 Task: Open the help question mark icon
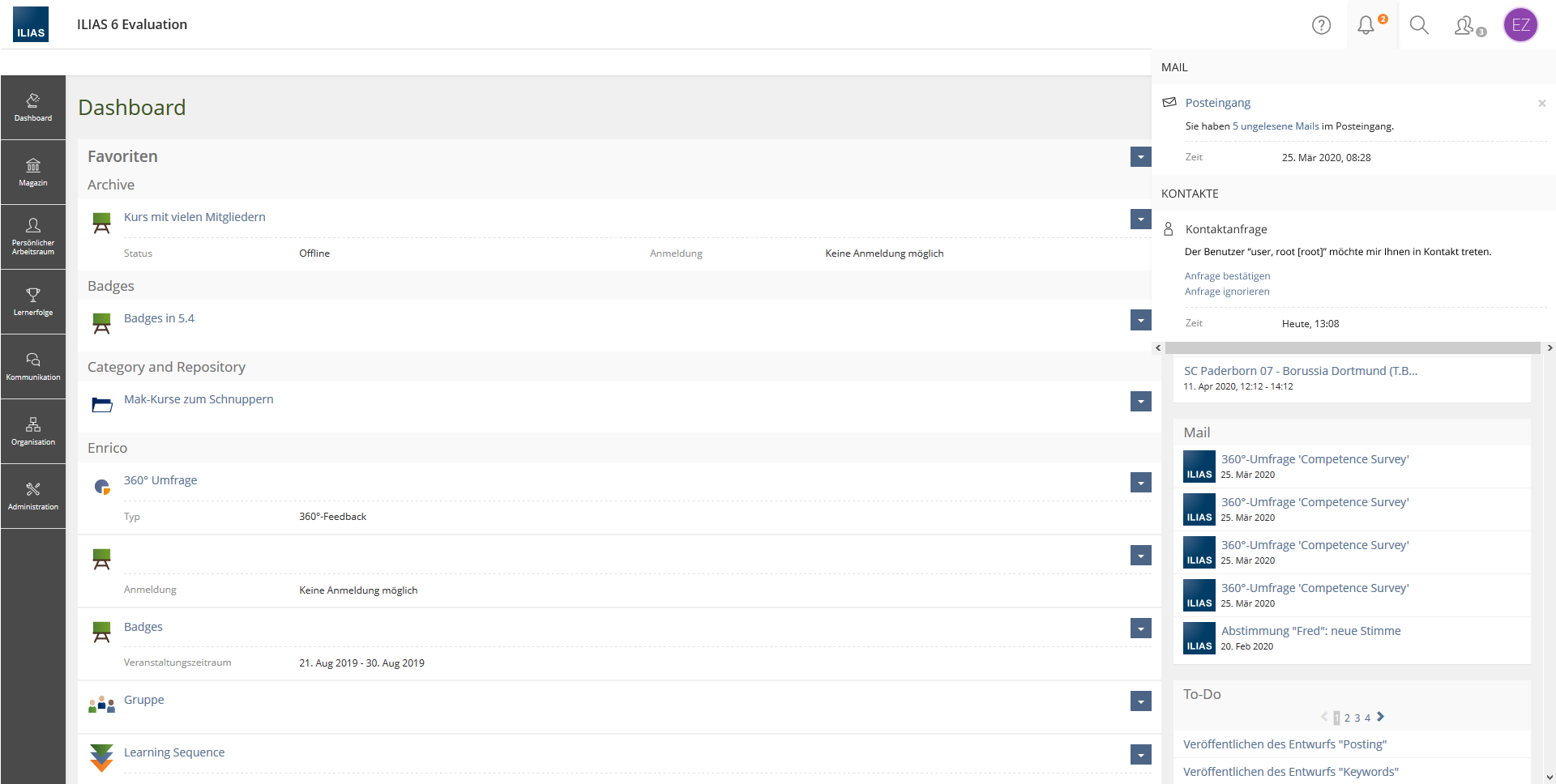(x=1321, y=25)
